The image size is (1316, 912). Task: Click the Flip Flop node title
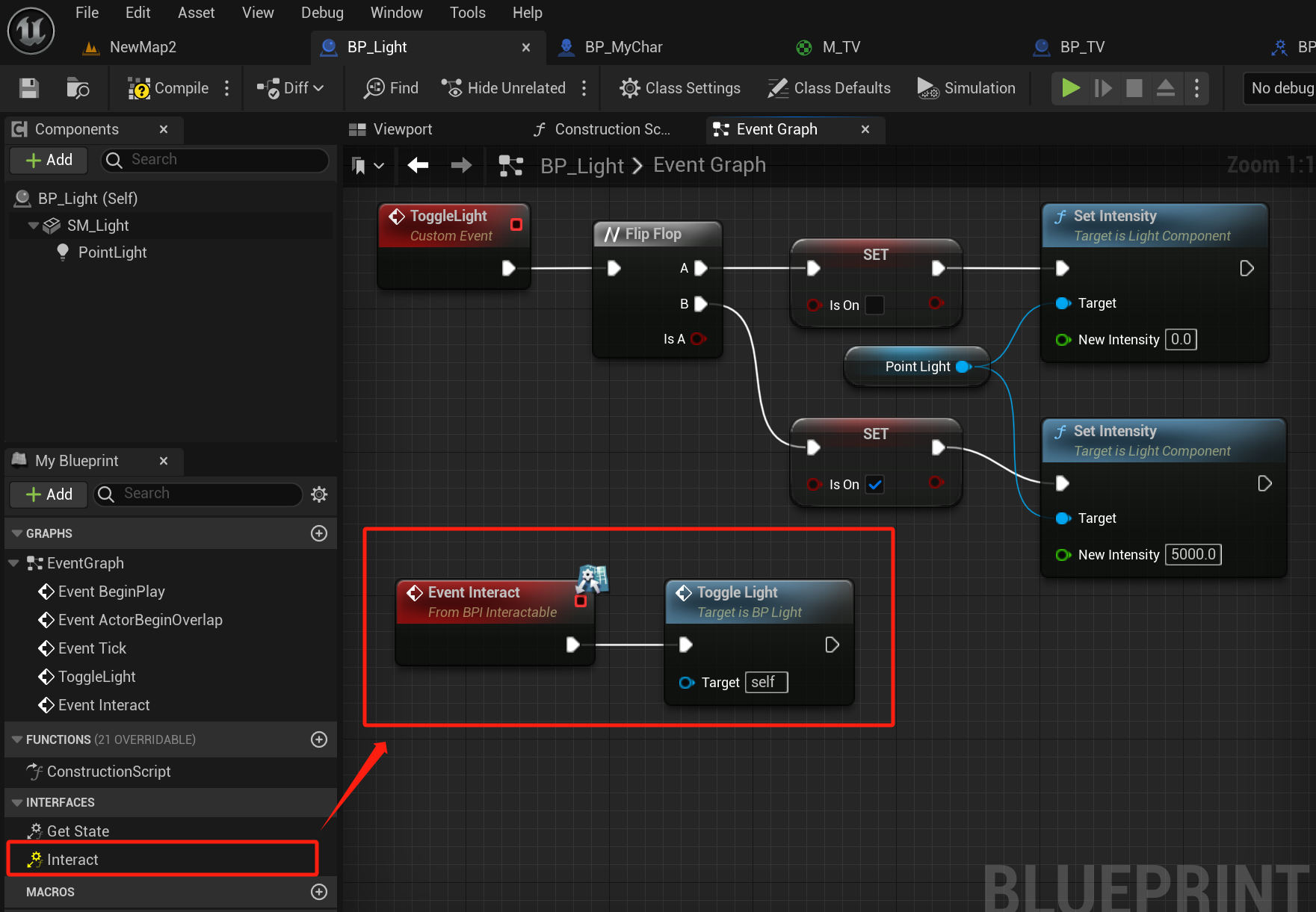pyautogui.click(x=653, y=234)
